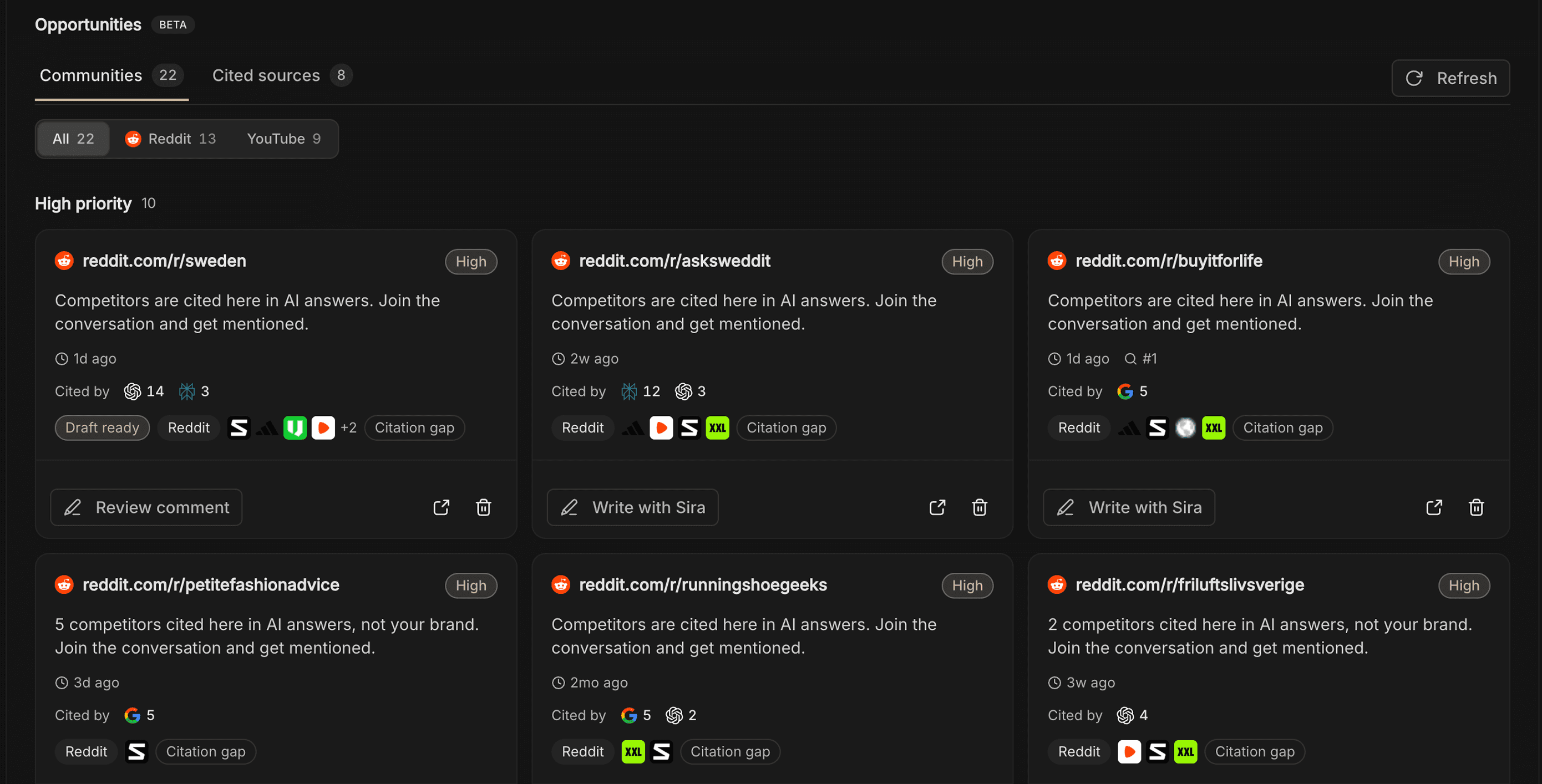This screenshot has width=1542, height=784.
Task: Open r/asksweddit external link icon
Action: point(937,507)
